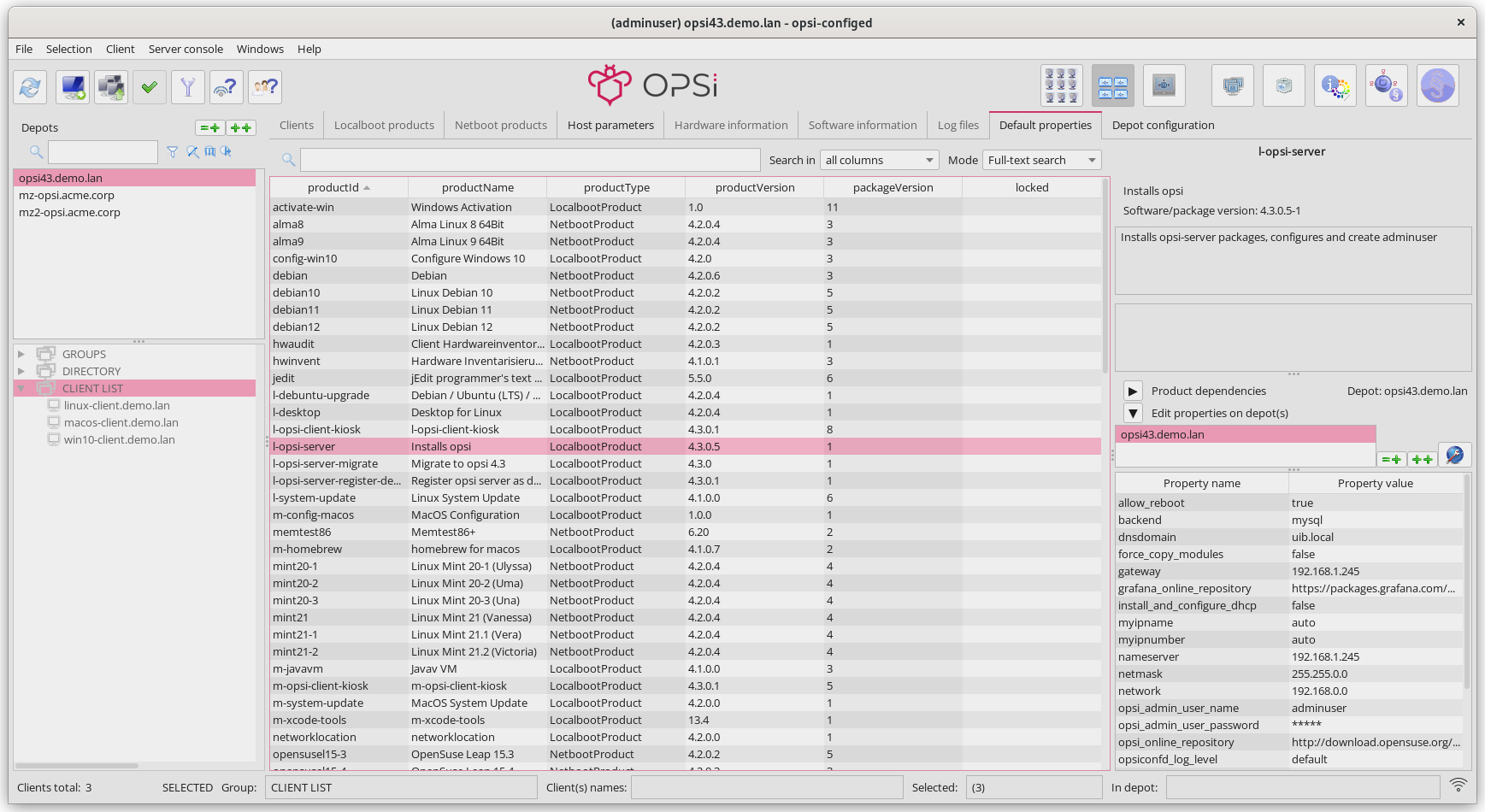The image size is (1485, 812).
Task: Click the stacked monitors group actions icon
Action: click(x=1233, y=85)
